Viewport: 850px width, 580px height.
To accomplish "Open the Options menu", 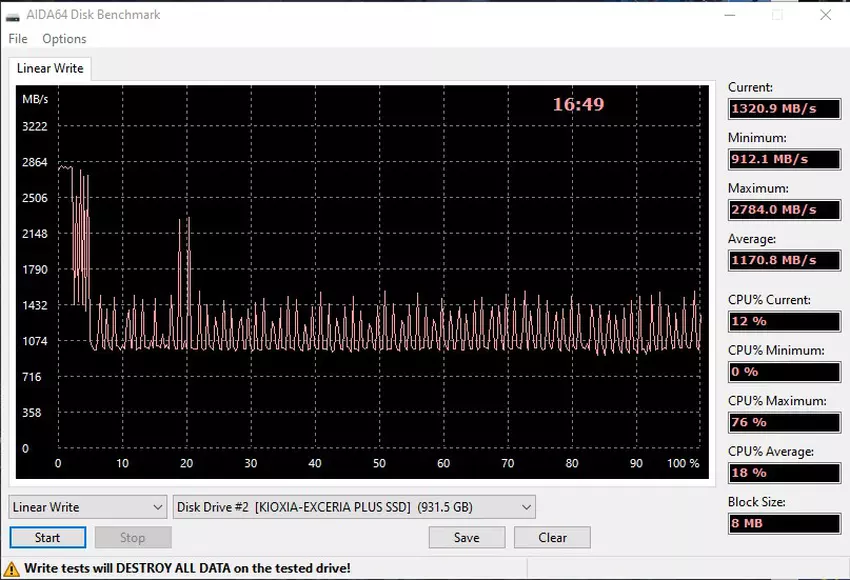I will click(64, 39).
